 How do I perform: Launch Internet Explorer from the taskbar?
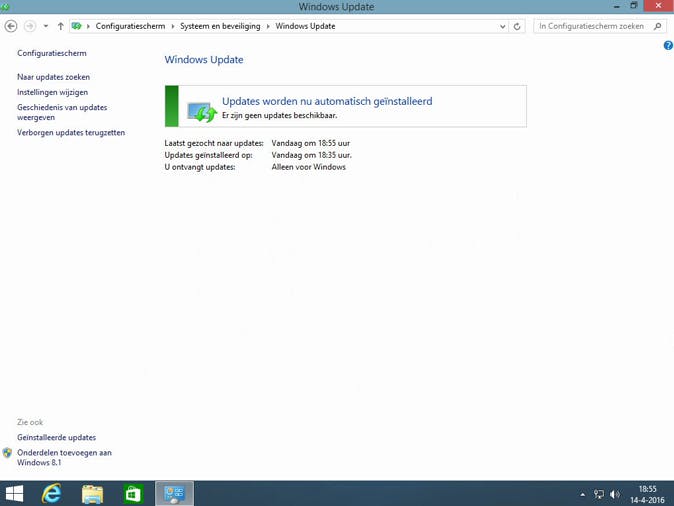click(52, 494)
